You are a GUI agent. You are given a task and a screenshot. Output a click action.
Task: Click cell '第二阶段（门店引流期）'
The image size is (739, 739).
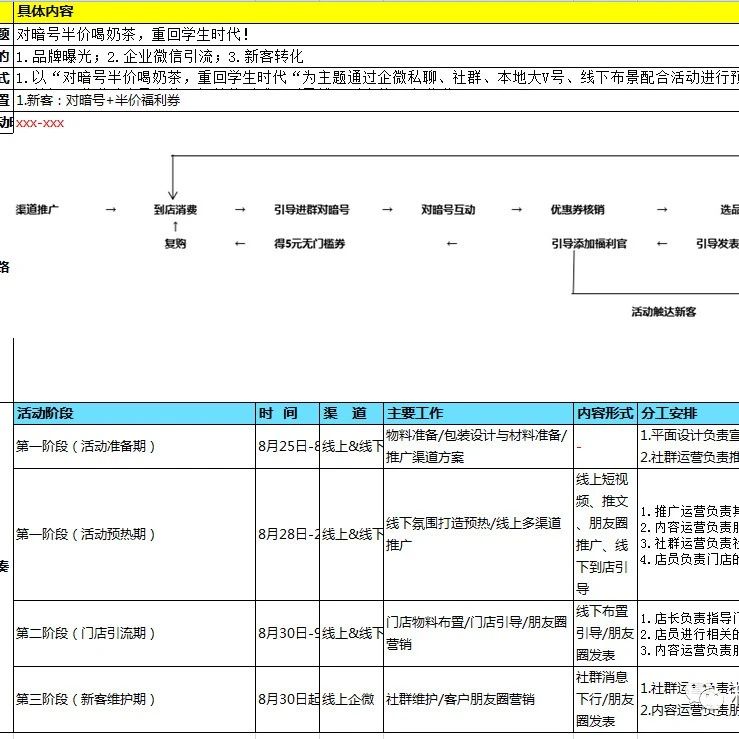tap(134, 633)
